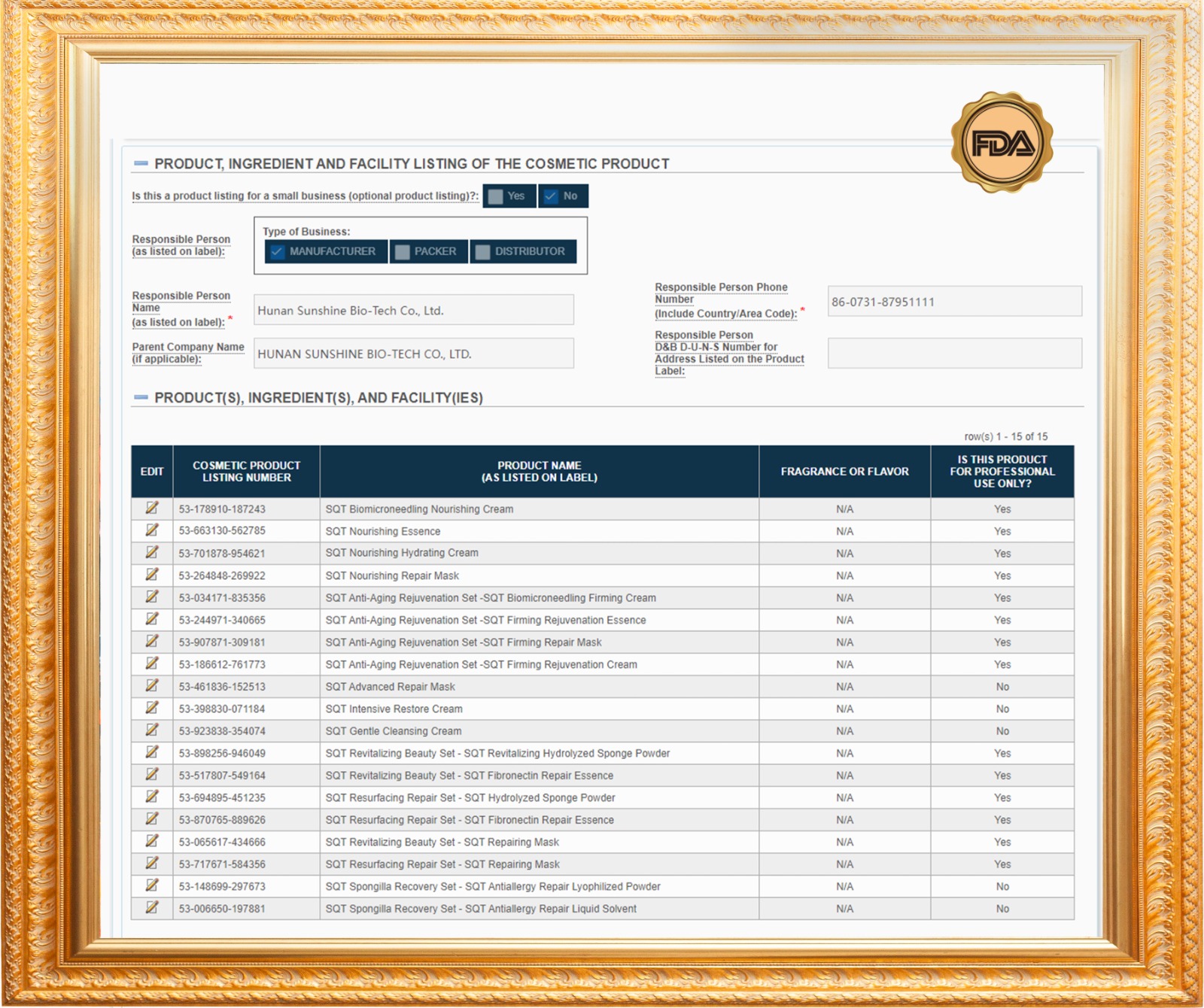The height and width of the screenshot is (1008, 1204).
Task: Click the Professional Use Only column header
Action: click(x=1002, y=472)
